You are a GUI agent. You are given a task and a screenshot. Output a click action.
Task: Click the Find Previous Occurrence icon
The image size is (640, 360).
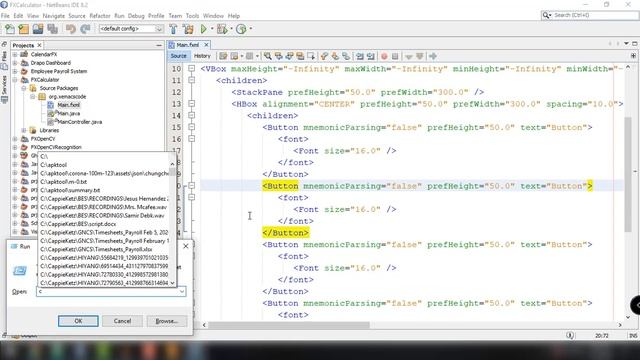pos(279,56)
